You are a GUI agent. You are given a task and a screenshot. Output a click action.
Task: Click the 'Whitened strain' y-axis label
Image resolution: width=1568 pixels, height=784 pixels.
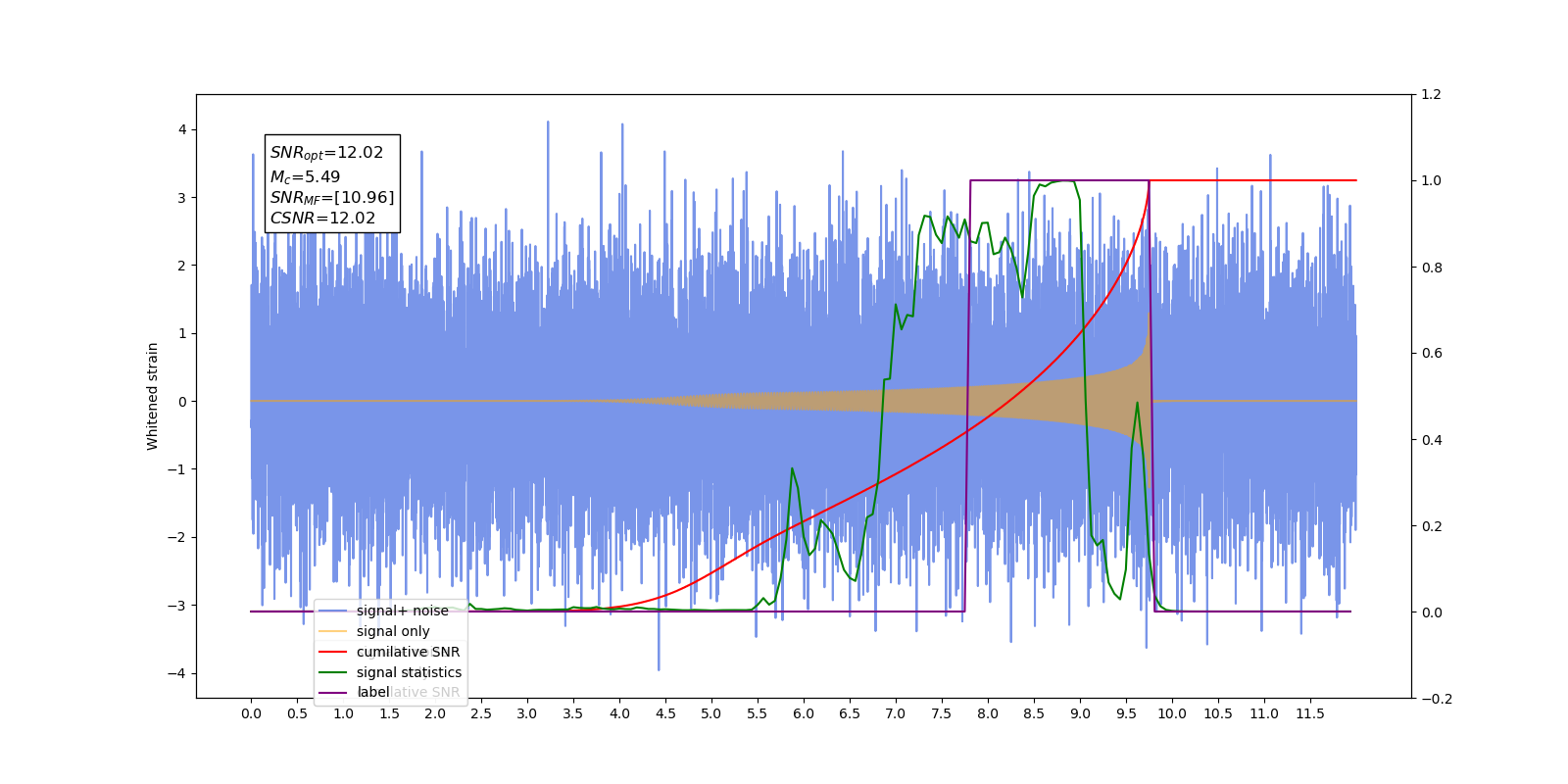(x=153, y=396)
